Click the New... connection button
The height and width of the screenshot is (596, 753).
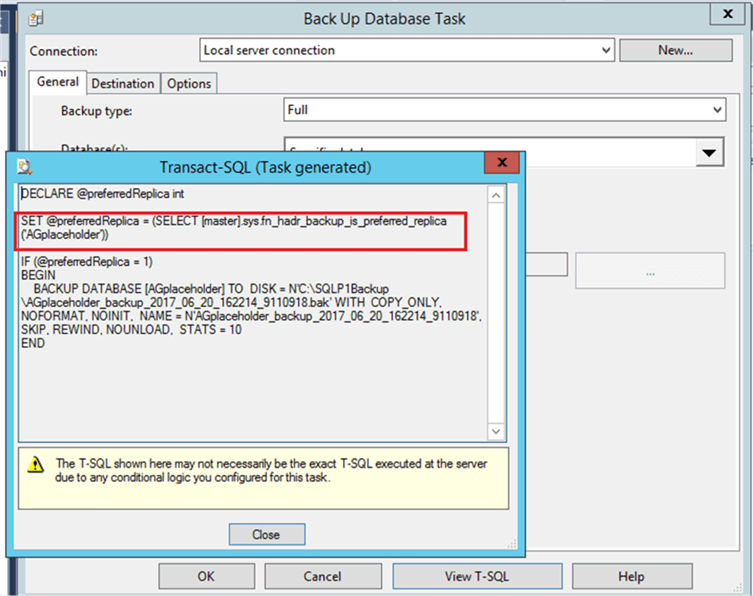point(676,50)
